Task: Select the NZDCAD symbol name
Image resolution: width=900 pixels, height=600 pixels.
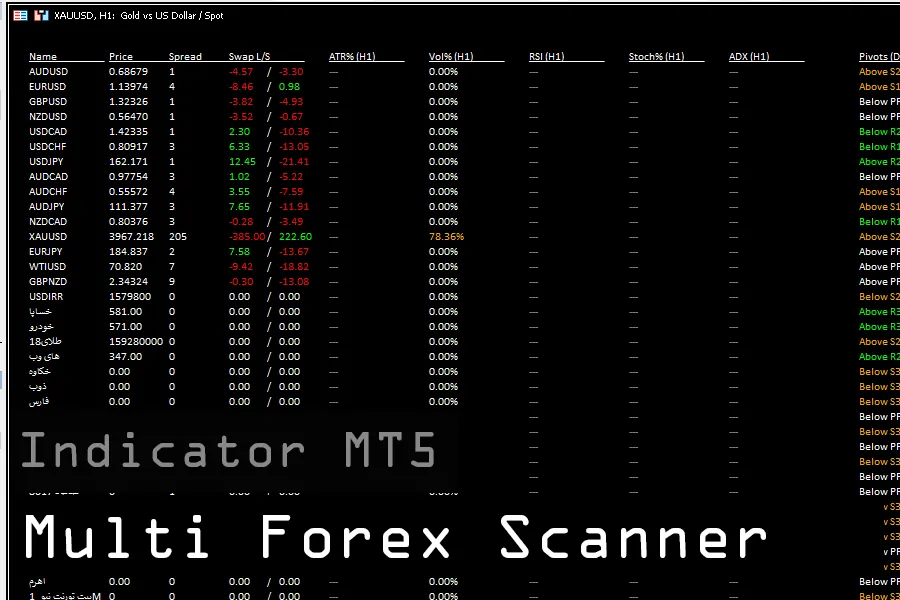Action: pos(48,221)
